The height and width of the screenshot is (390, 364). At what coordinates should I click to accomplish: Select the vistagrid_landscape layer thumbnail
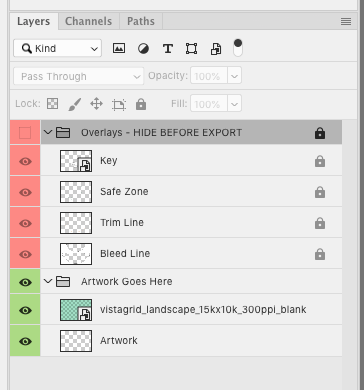pyautogui.click(x=76, y=310)
